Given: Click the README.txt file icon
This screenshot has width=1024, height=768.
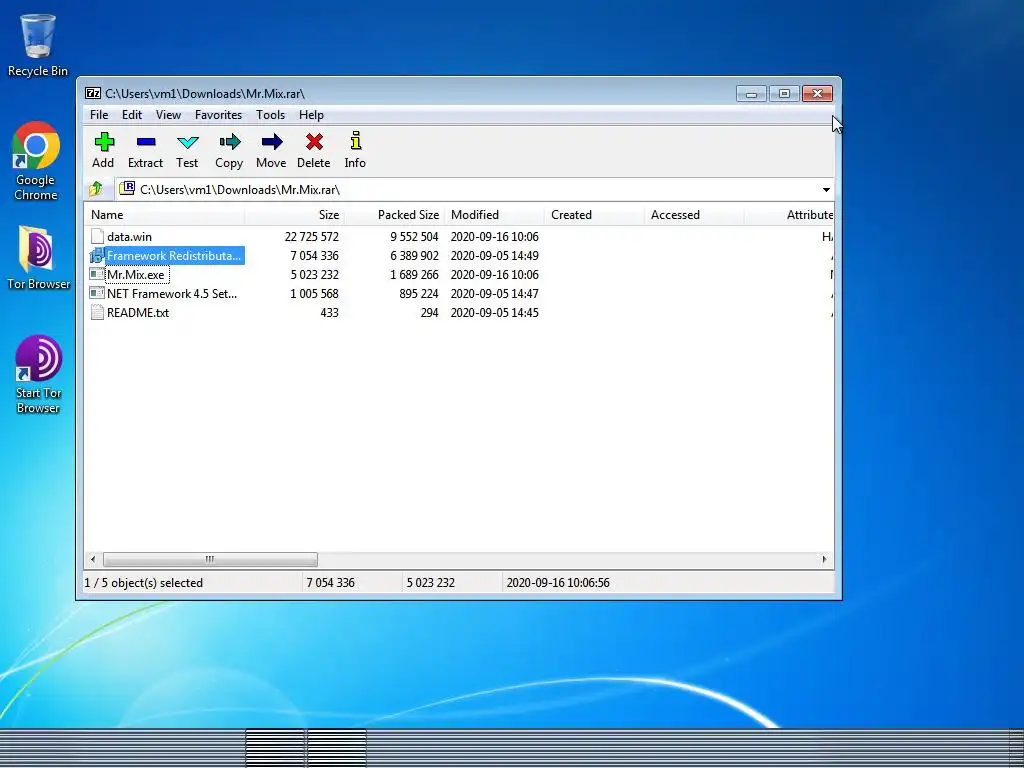Looking at the screenshot, I should pyautogui.click(x=97, y=312).
